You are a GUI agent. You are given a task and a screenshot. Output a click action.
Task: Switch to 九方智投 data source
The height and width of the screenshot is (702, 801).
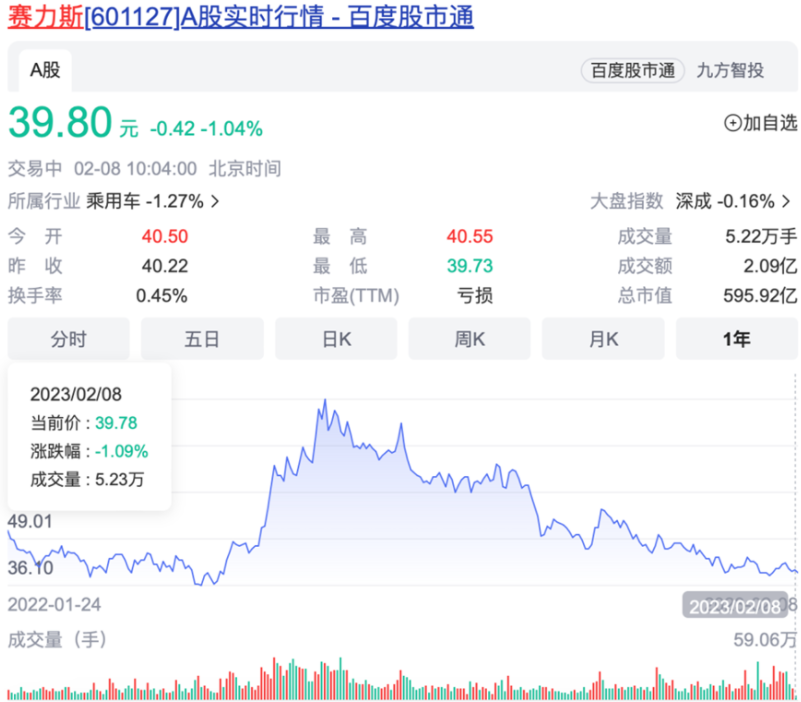(x=730, y=71)
